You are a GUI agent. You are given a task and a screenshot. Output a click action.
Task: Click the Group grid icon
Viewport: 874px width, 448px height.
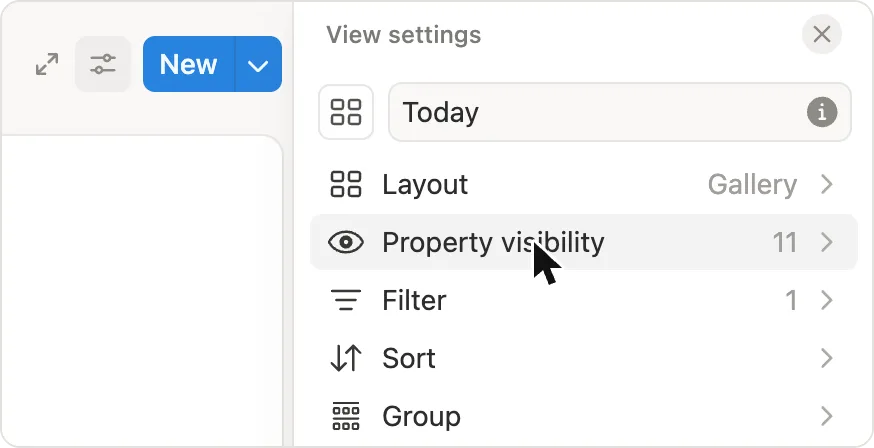(x=346, y=416)
